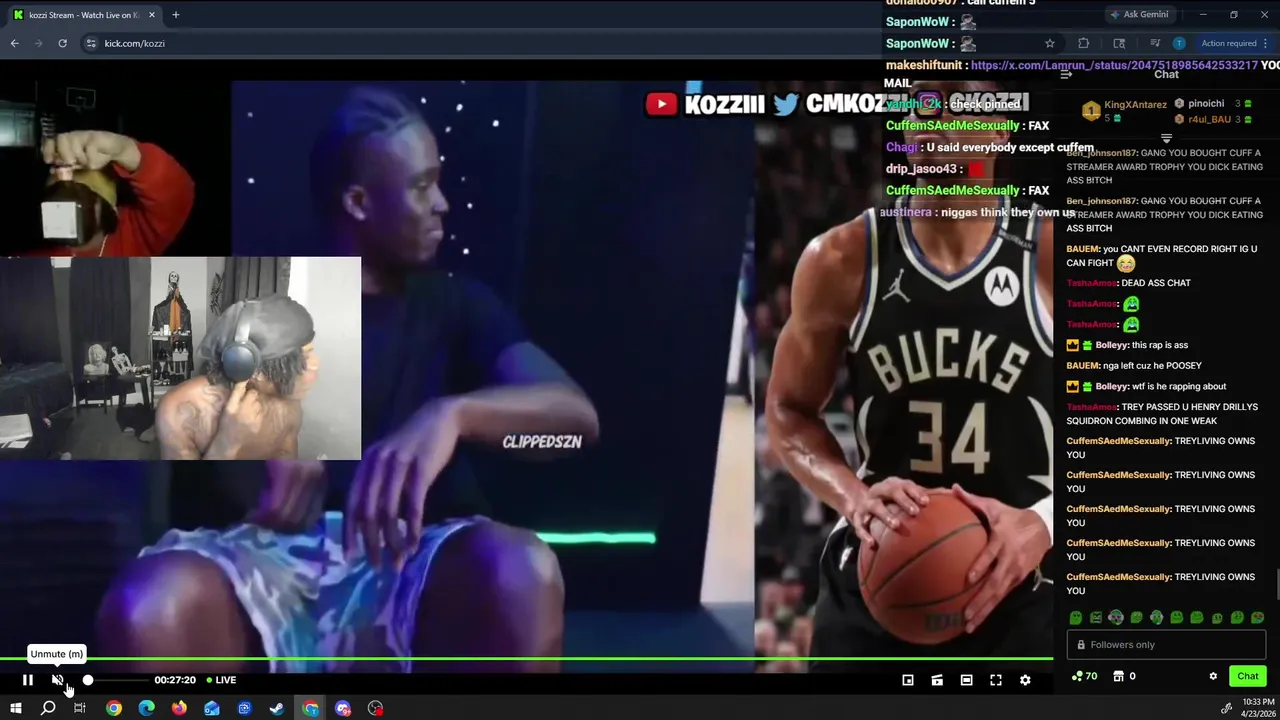Open the Google Lens search icon in toolbar

pos(1119,43)
